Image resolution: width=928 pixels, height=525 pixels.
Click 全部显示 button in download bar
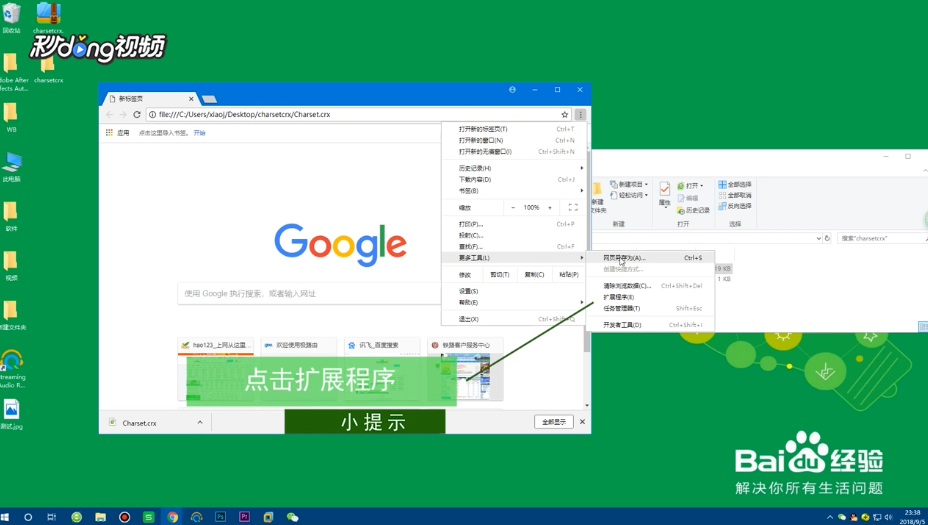pyautogui.click(x=554, y=422)
